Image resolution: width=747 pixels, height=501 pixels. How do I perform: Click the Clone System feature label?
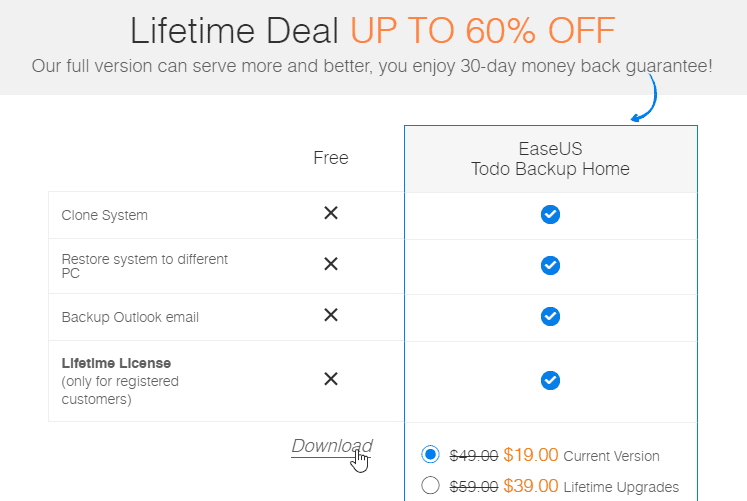[104, 215]
